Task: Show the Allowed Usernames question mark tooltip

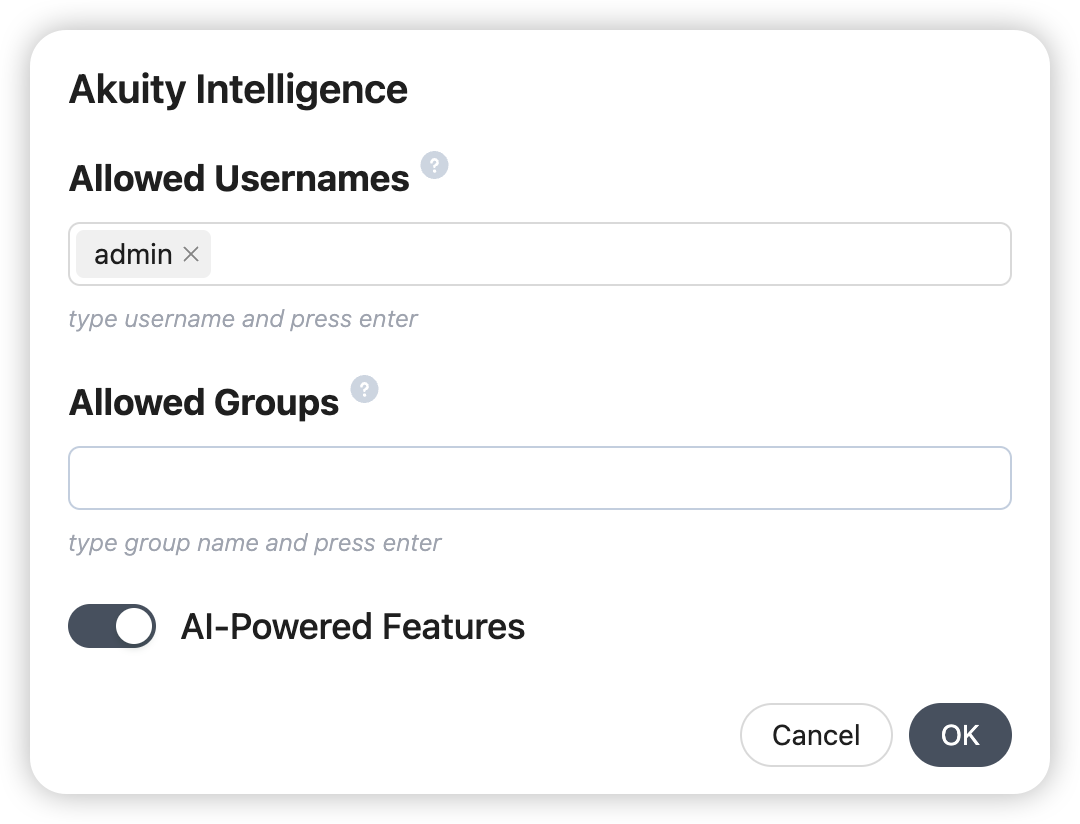Action: click(x=434, y=165)
